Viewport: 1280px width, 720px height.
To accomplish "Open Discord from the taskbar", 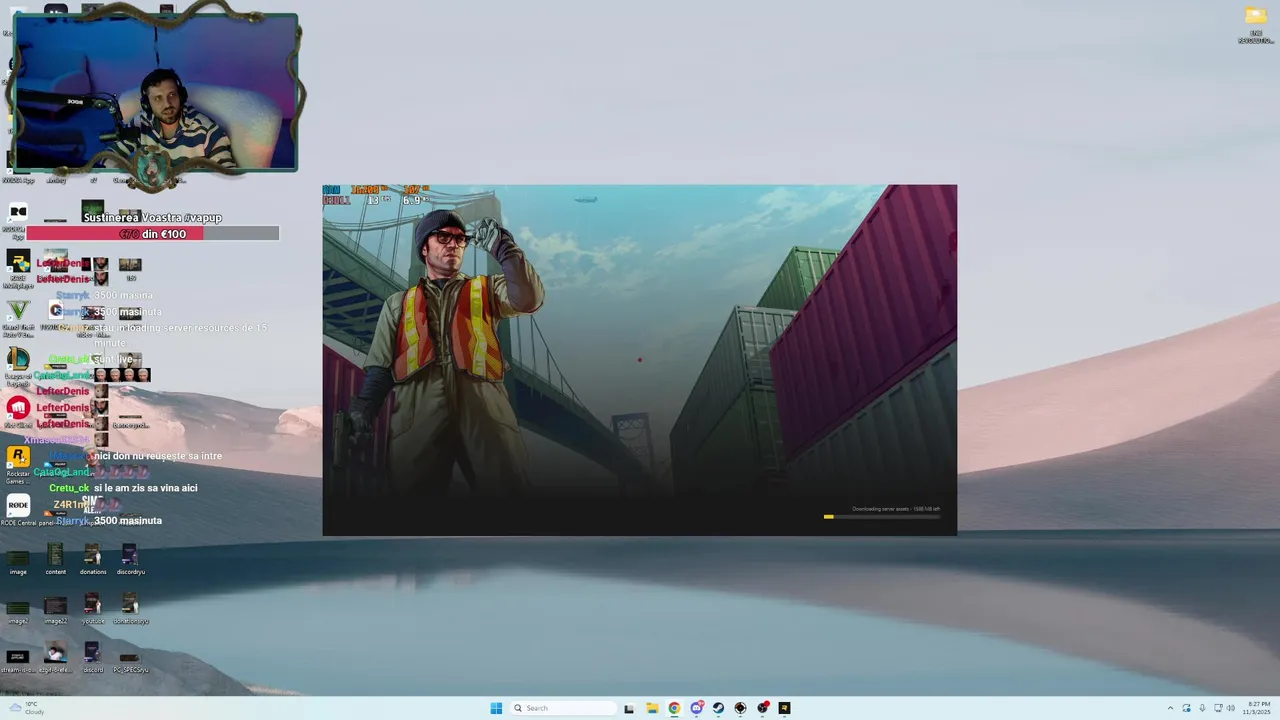I will click(696, 708).
